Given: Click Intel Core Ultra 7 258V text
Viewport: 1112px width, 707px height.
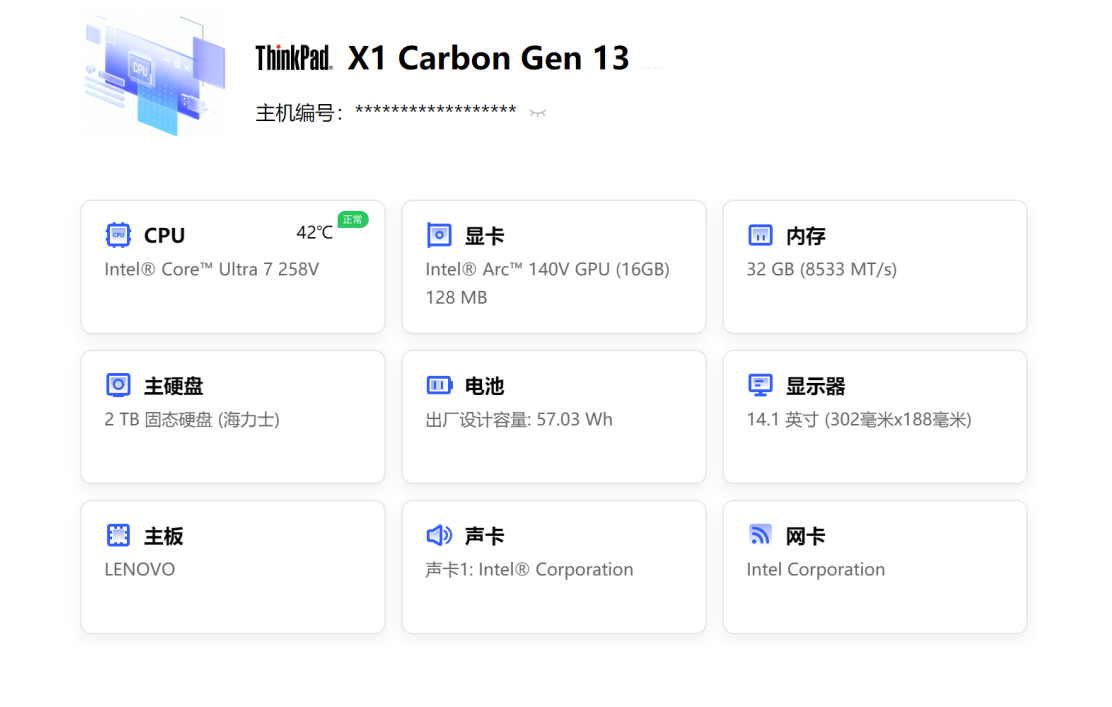Looking at the screenshot, I should click(211, 269).
